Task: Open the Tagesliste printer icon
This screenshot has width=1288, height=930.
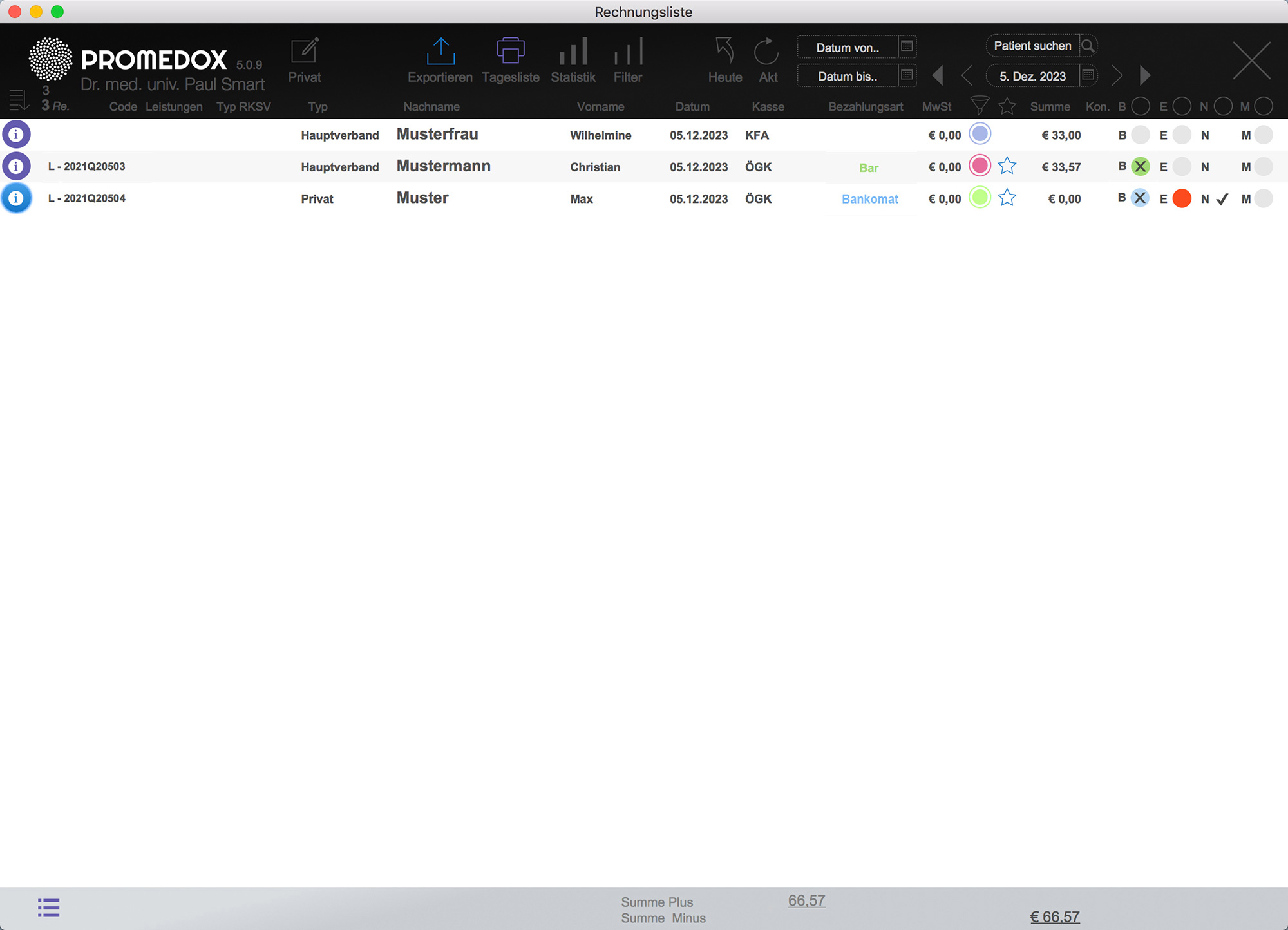Action: click(x=511, y=51)
